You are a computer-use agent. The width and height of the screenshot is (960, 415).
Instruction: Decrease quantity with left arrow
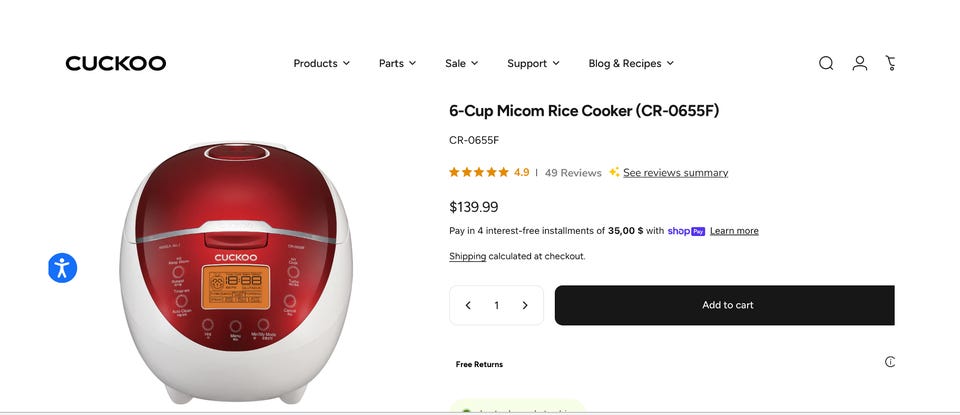468,305
